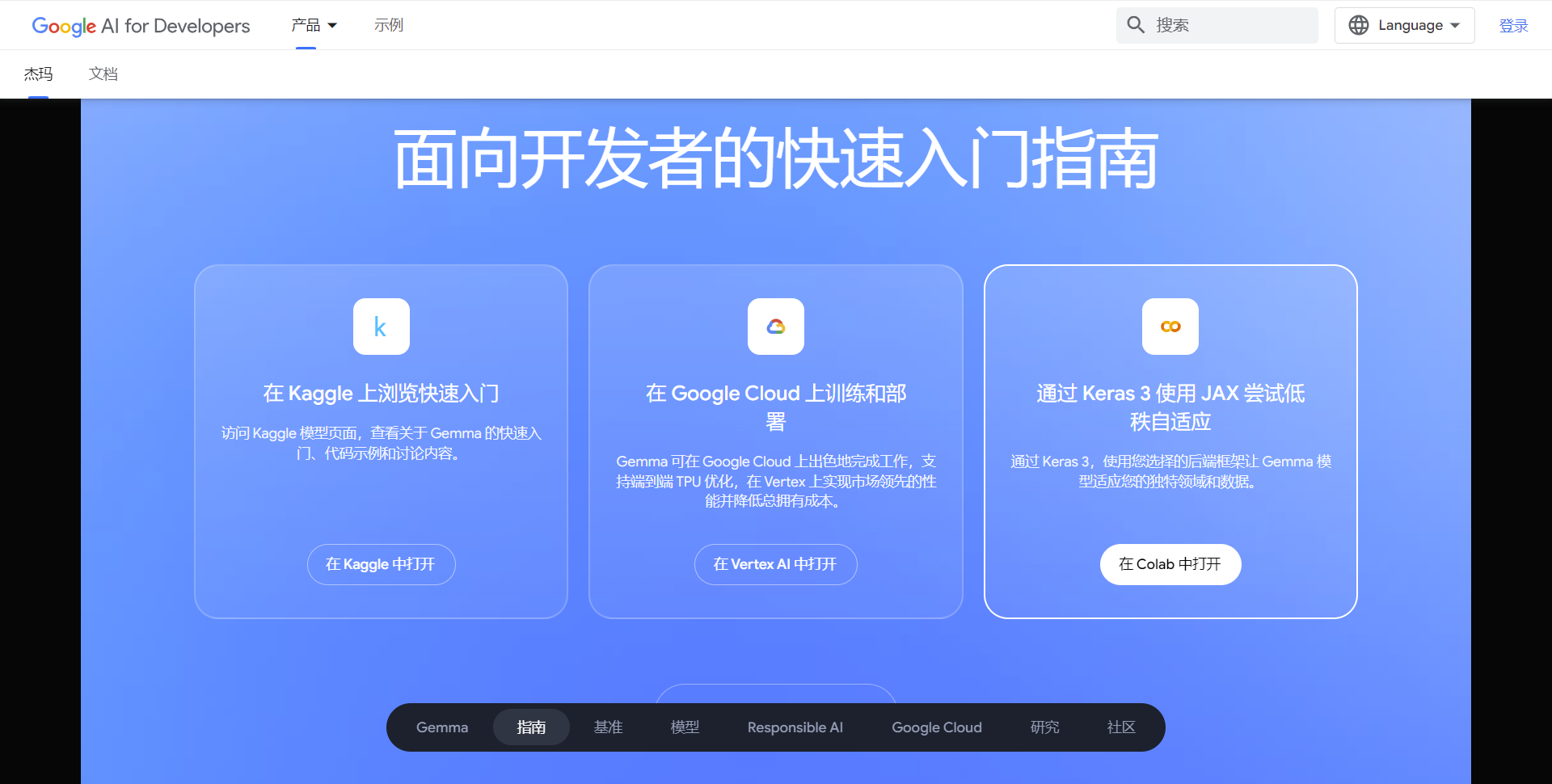
Task: Click the 登录 sign-in link
Action: [1513, 25]
